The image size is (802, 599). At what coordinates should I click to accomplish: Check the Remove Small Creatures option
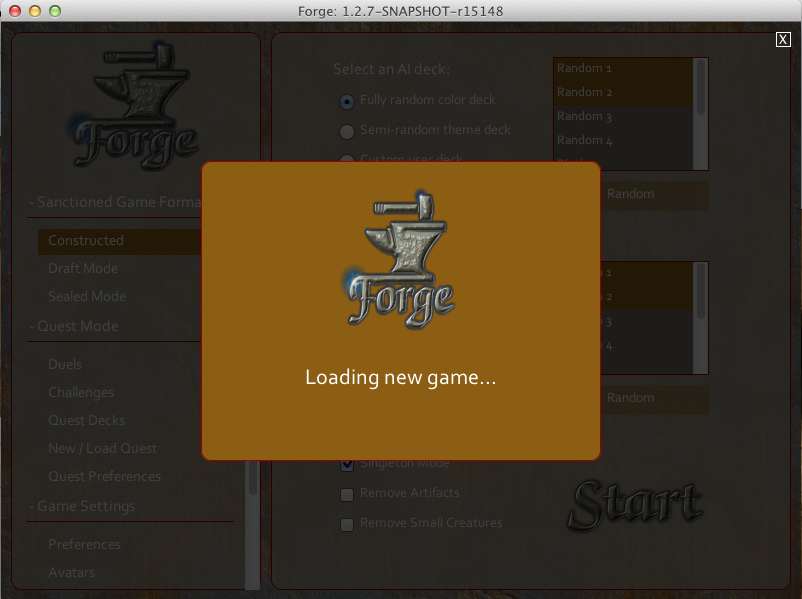point(347,524)
